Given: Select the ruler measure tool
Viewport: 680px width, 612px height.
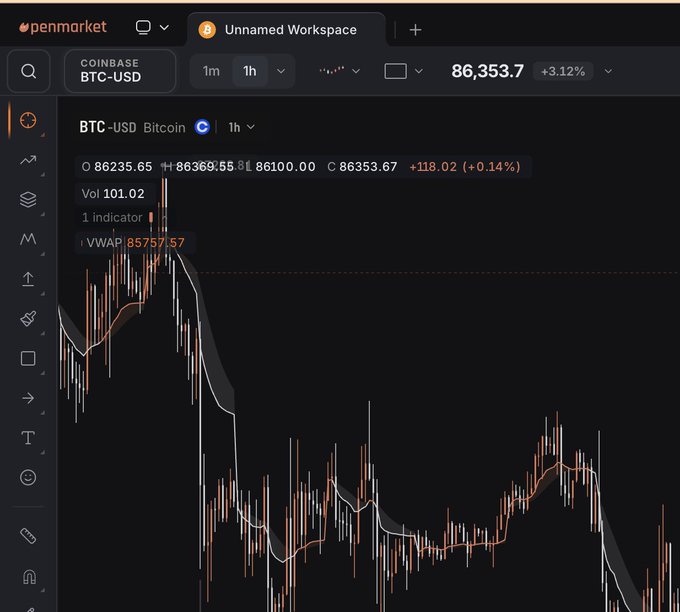Looking at the screenshot, I should [28, 536].
